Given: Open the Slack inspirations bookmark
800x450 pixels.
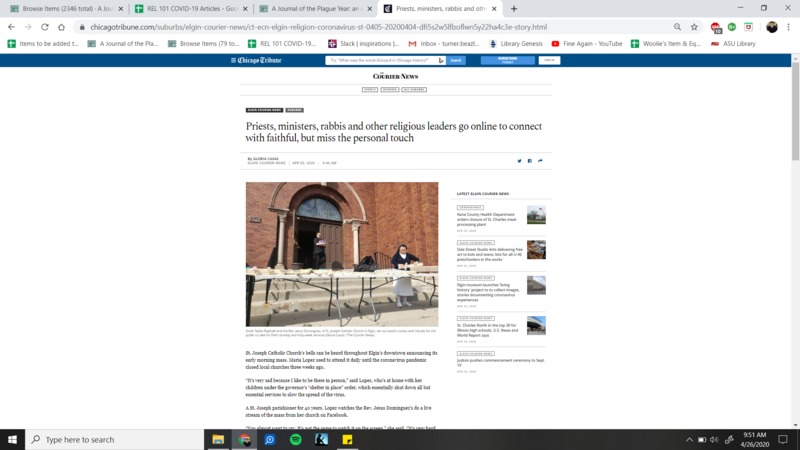Looking at the screenshot, I should tap(364, 44).
